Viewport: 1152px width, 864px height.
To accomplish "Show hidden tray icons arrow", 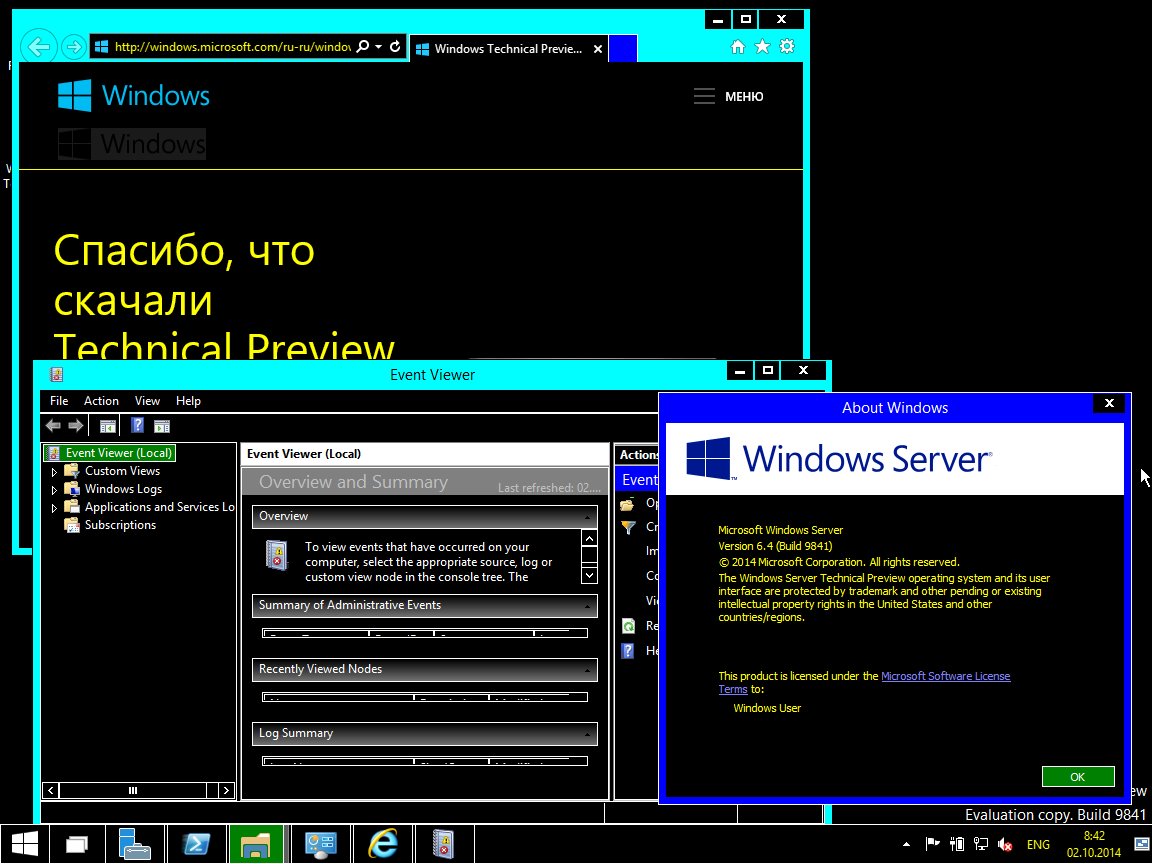I will [x=906, y=845].
